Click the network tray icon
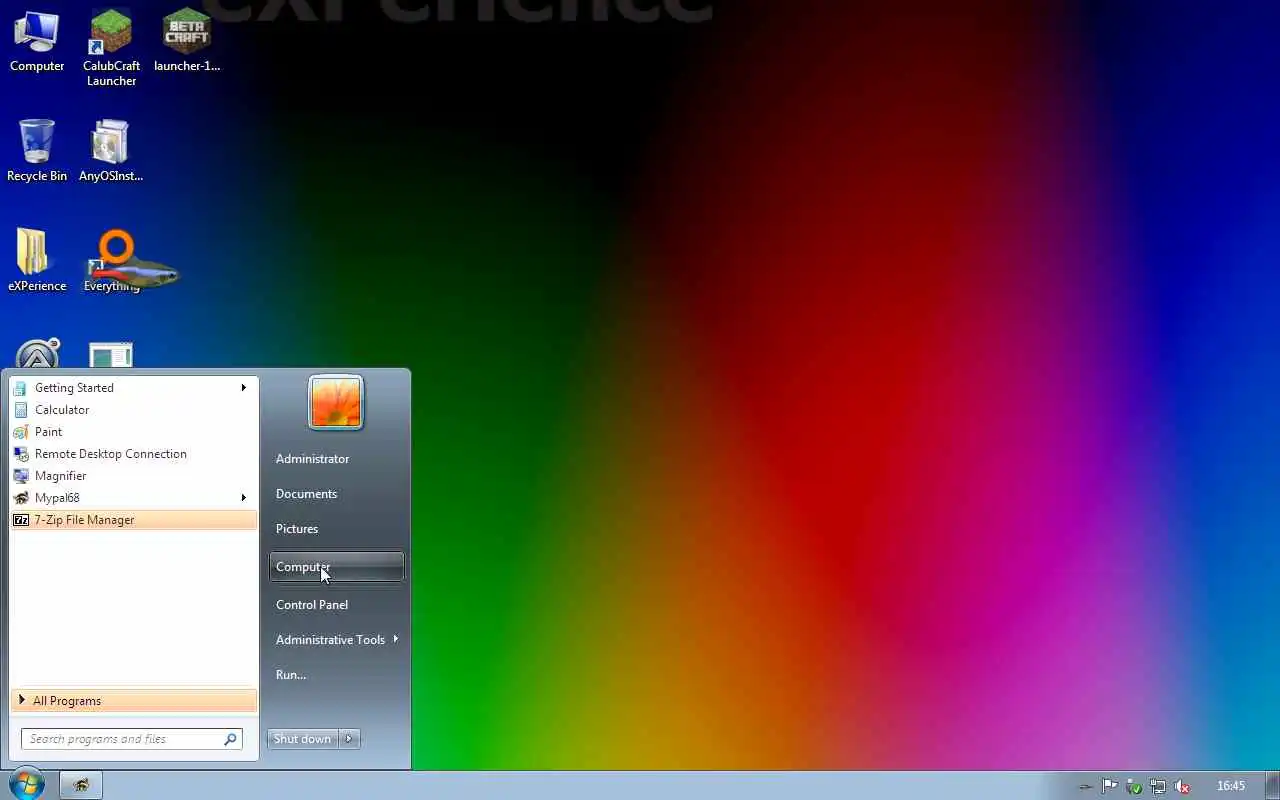Image resolution: width=1280 pixels, height=800 pixels. click(x=1158, y=786)
